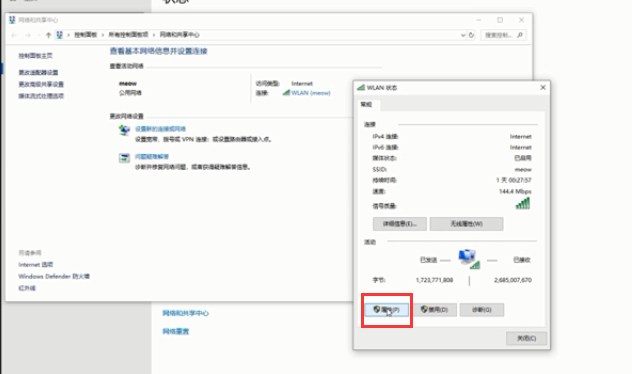Open 控制面板主页 link
This screenshot has width=632, height=374.
[35, 56]
